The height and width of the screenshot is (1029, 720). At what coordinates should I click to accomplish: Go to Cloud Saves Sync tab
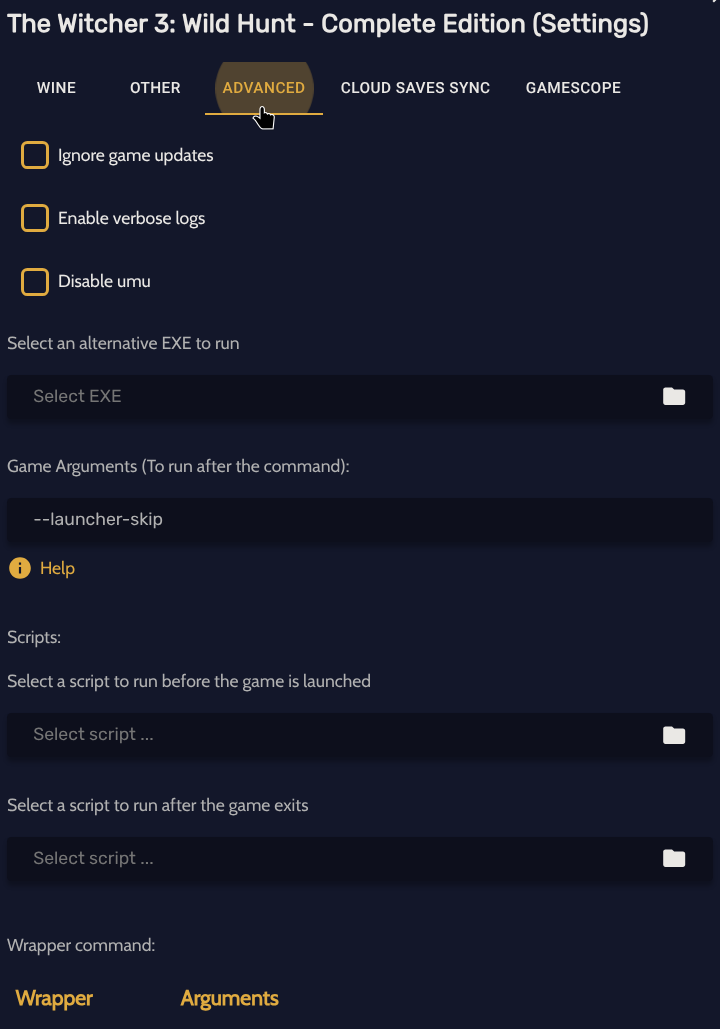[x=415, y=88]
